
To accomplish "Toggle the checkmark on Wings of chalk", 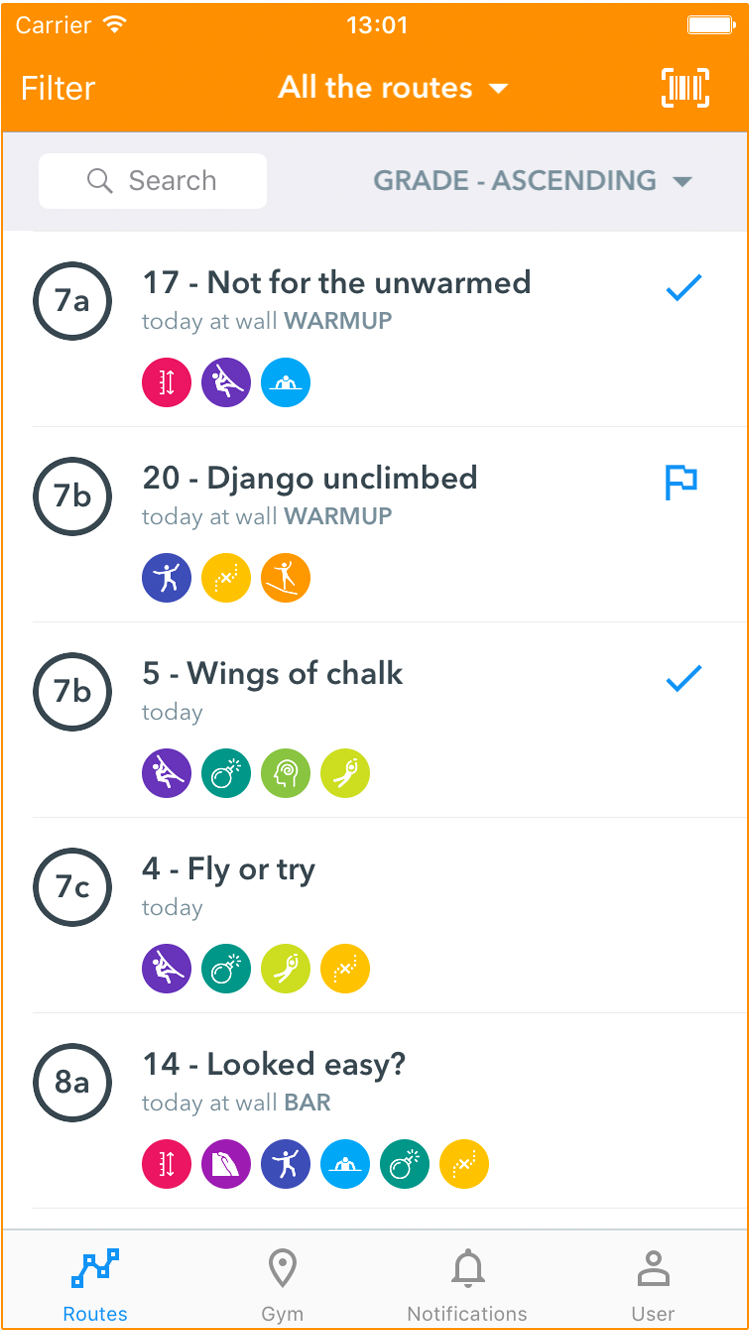I will coord(684,679).
